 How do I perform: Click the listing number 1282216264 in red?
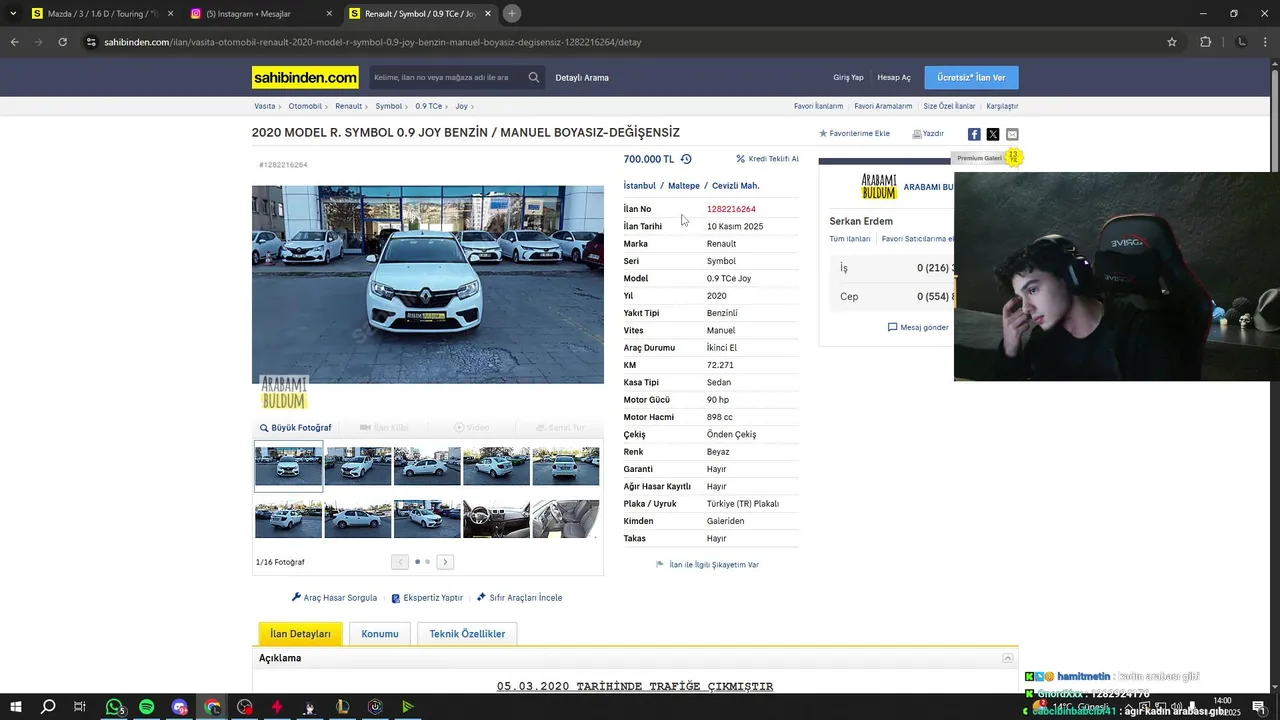[x=731, y=209]
